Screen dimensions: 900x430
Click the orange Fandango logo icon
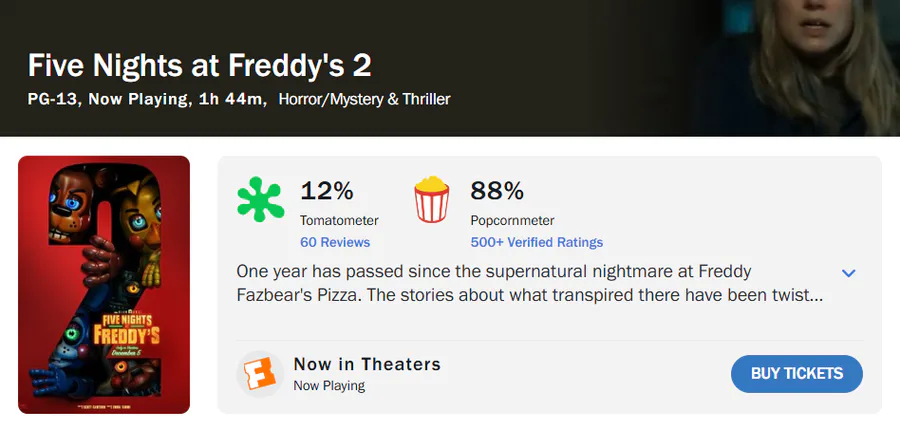pyautogui.click(x=260, y=374)
